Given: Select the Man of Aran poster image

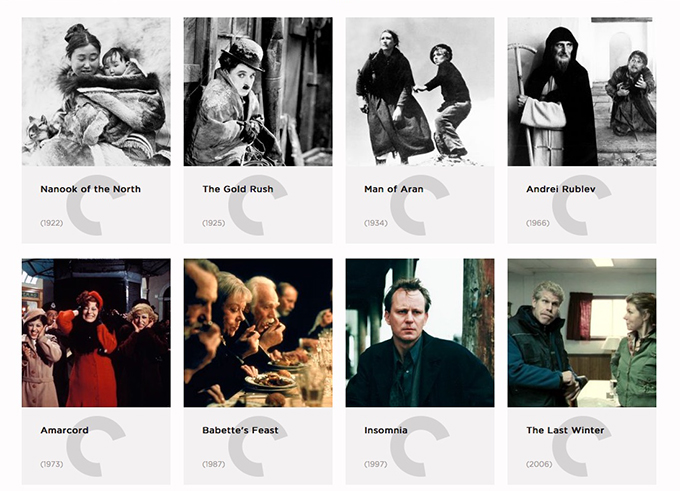Looking at the screenshot, I should [x=420, y=92].
